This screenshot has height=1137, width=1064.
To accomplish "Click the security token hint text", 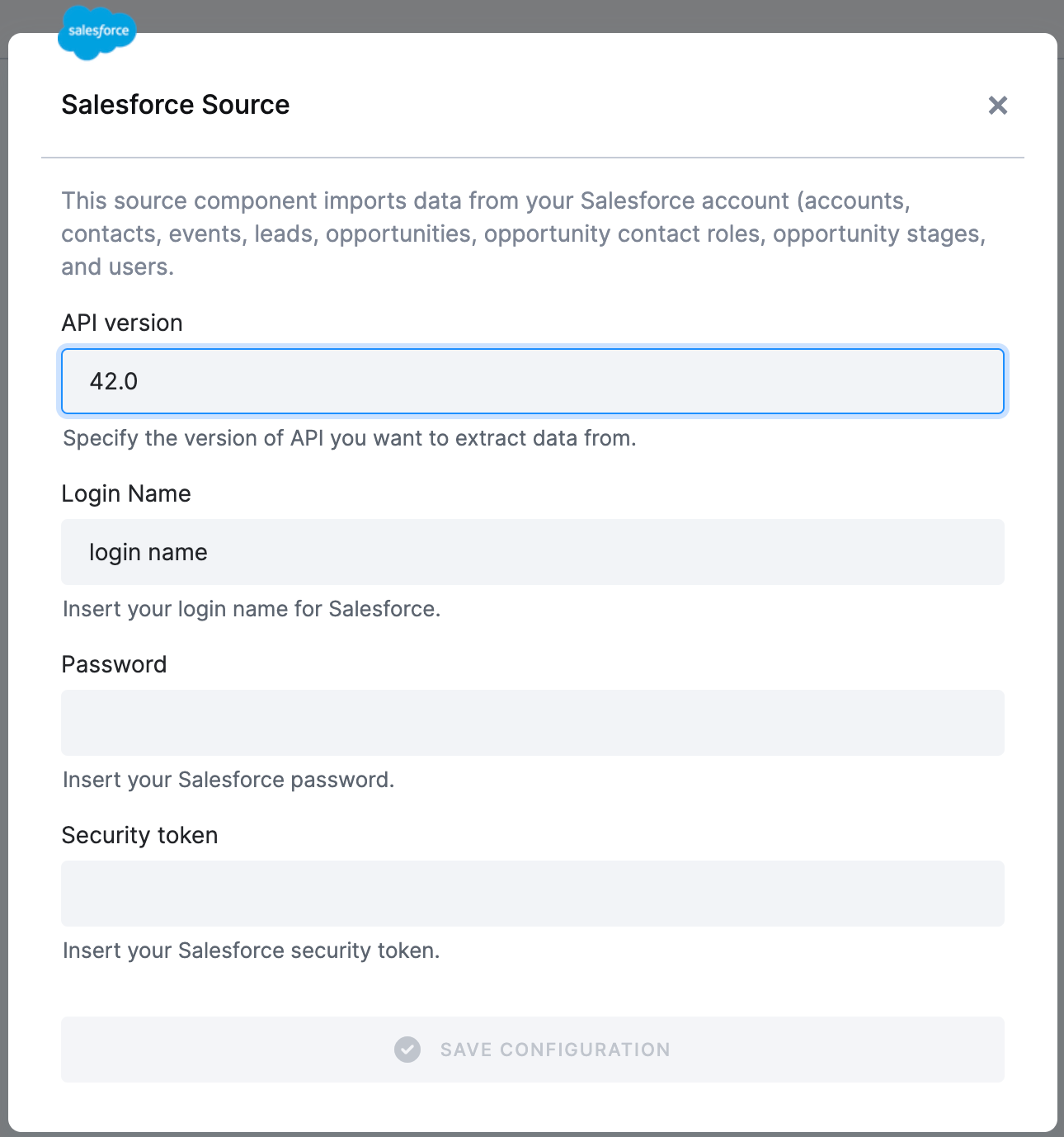I will coord(251,950).
